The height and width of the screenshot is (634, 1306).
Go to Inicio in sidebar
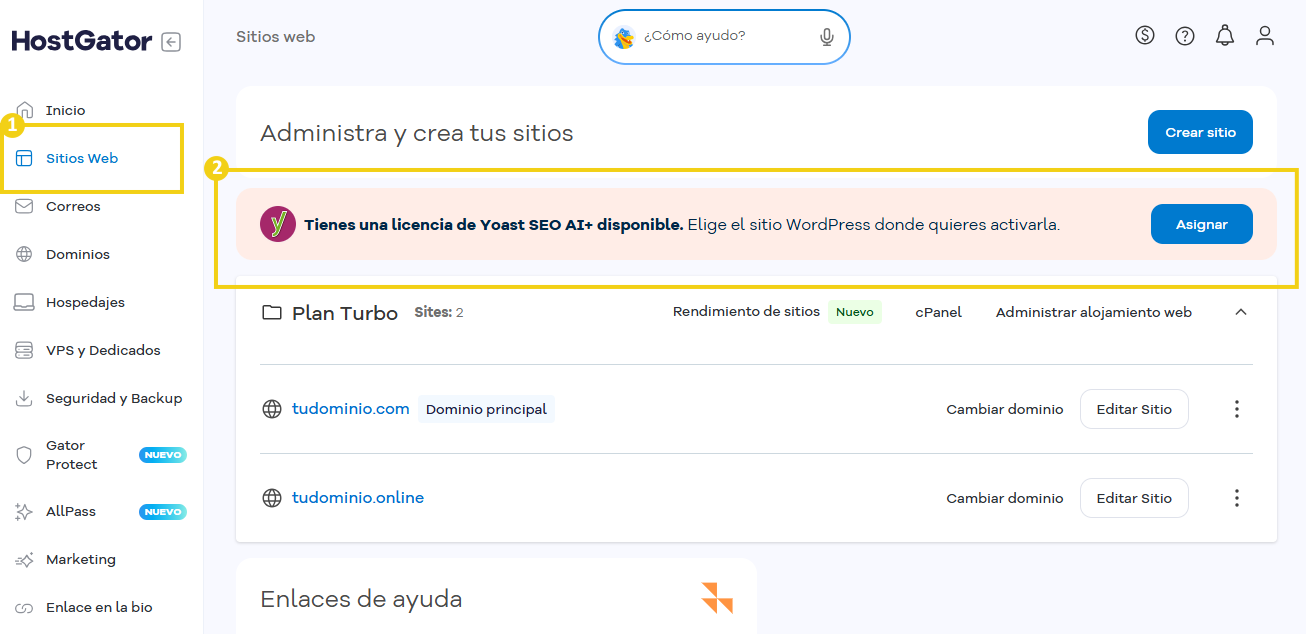pos(65,110)
